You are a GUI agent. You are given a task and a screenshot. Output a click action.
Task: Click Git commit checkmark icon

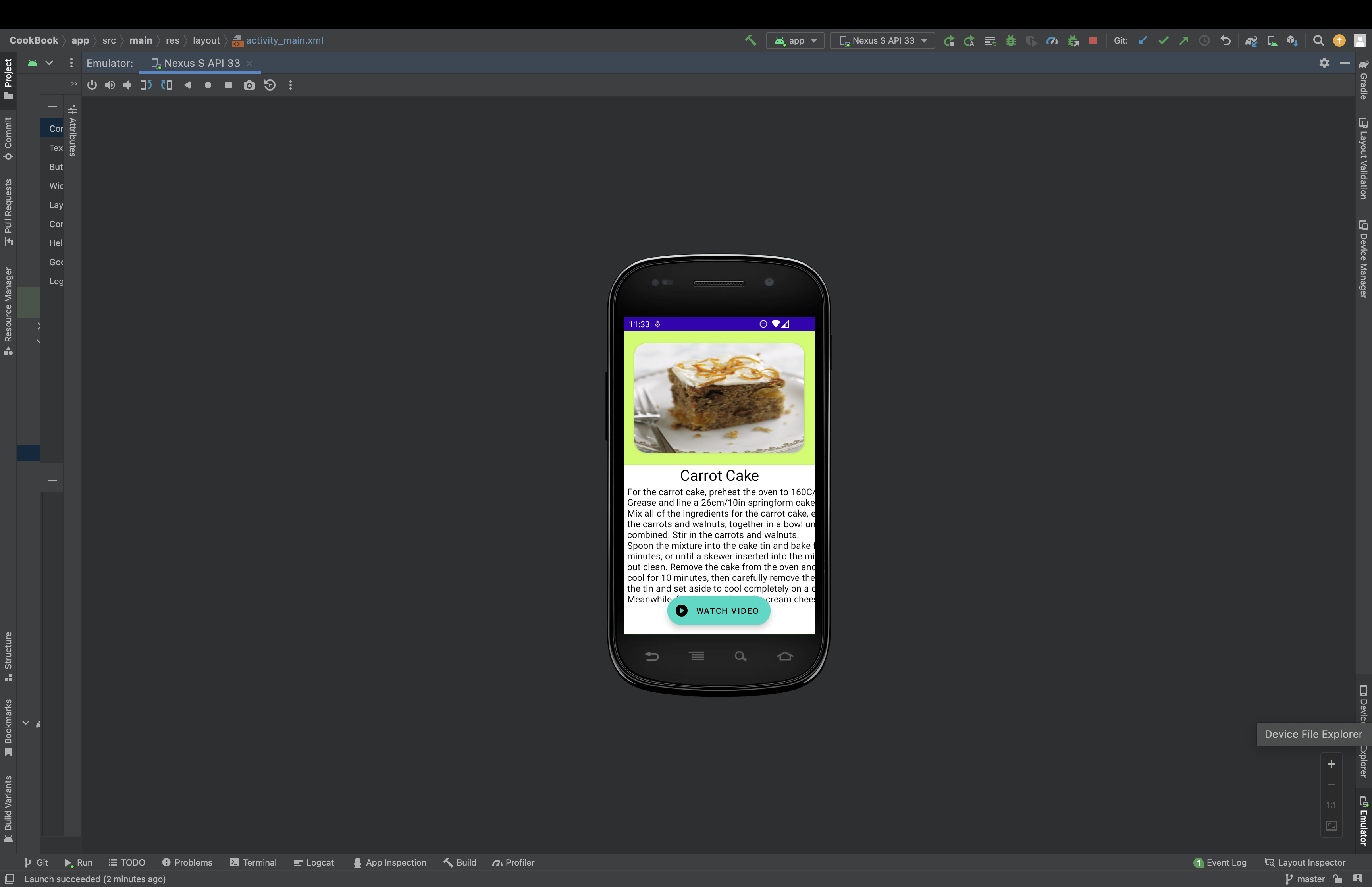pos(1163,40)
